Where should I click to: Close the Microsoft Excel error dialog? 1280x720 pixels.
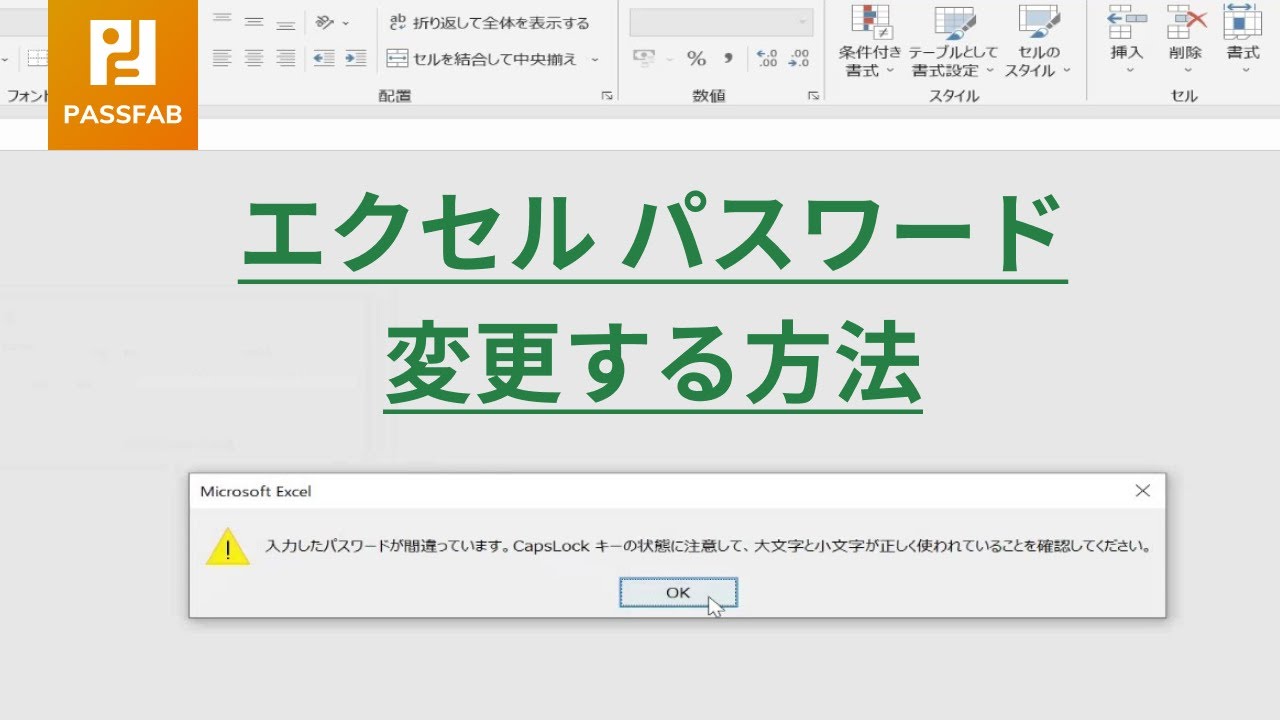[1142, 490]
